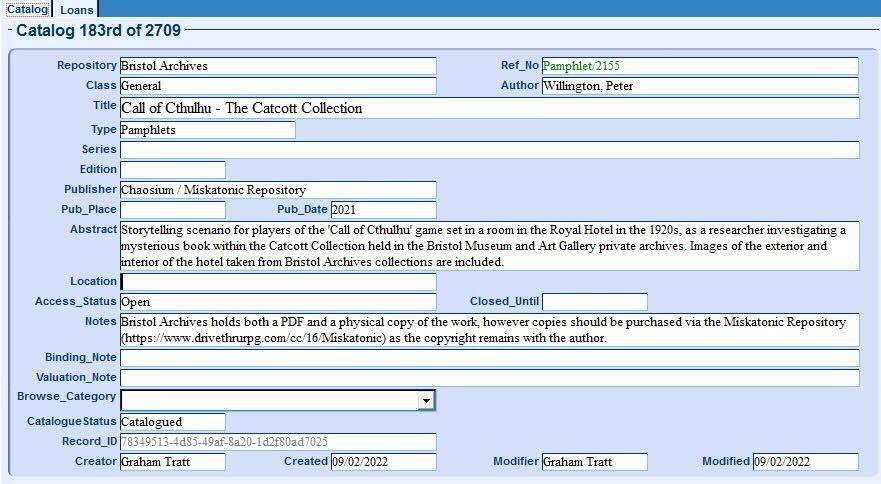Click the 'Record_ID' field label

pyautogui.click(x=89, y=441)
